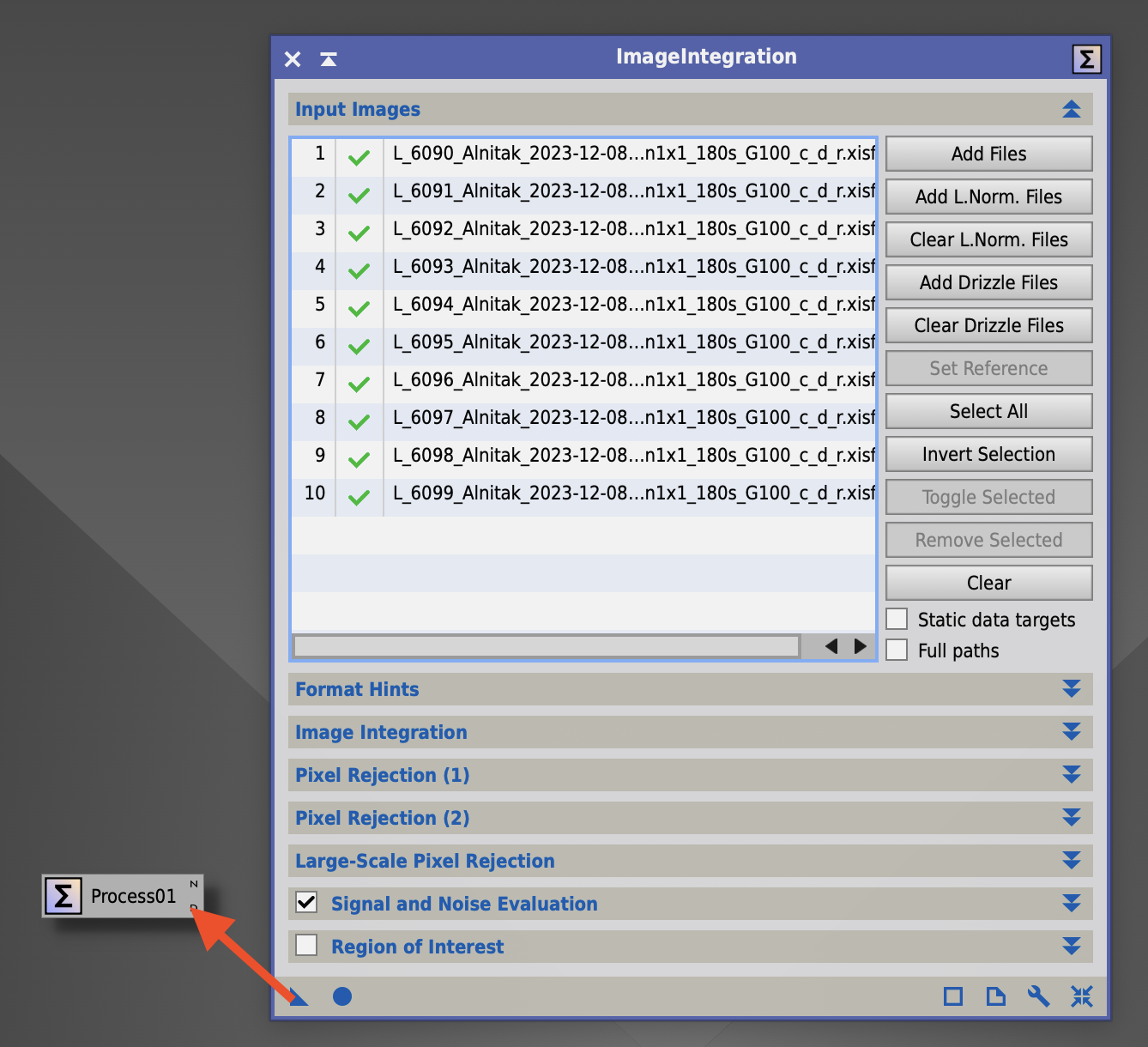
Task: Collapse the window with the title bar arrow
Action: [x=327, y=57]
